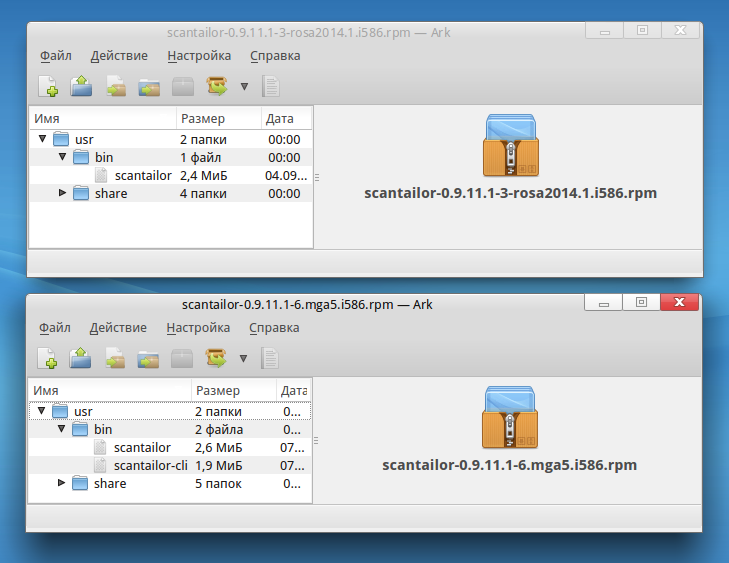
Task: Click Add folder icon in rosa2014 window
Action: pos(149,87)
